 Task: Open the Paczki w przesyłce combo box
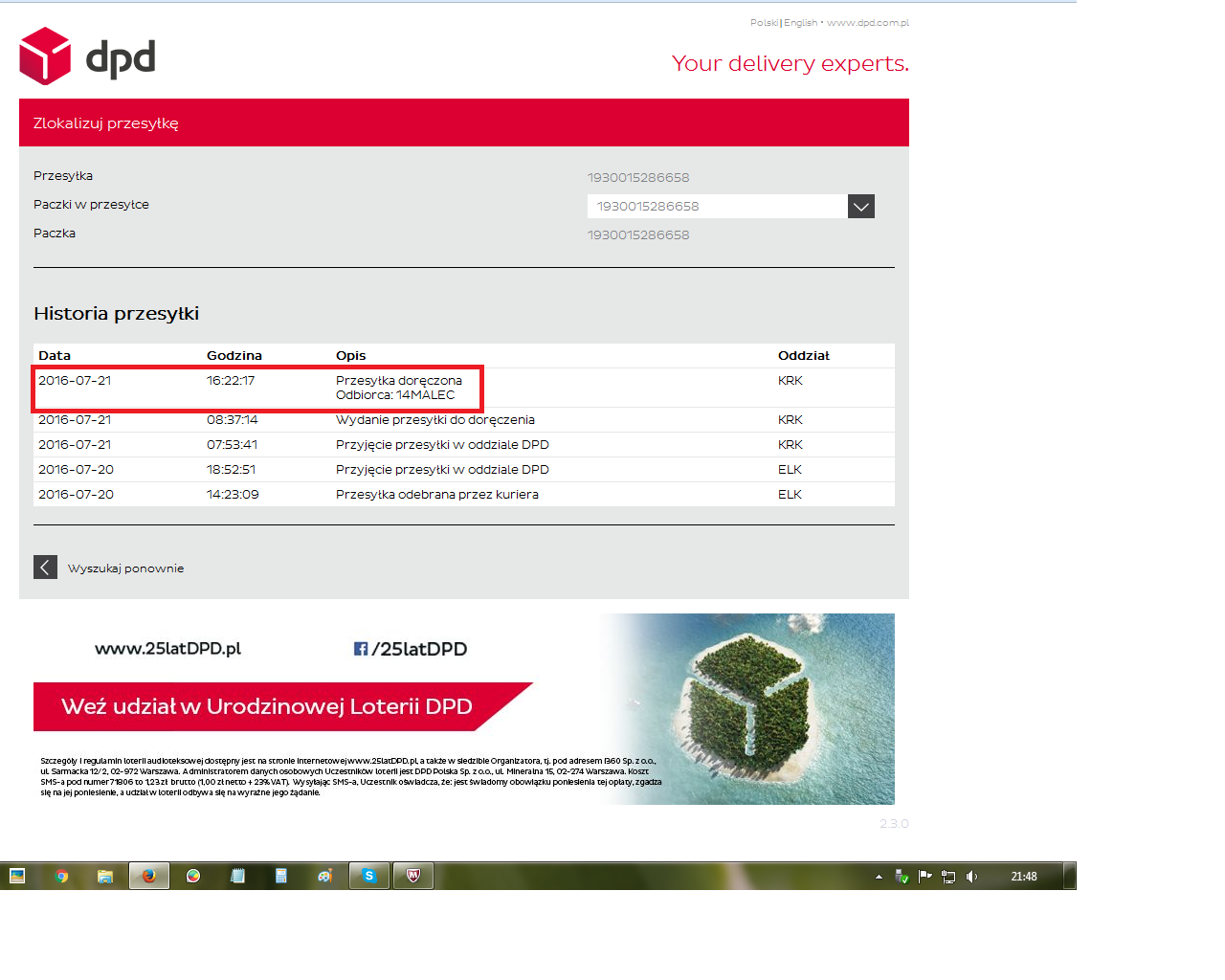[x=717, y=207]
